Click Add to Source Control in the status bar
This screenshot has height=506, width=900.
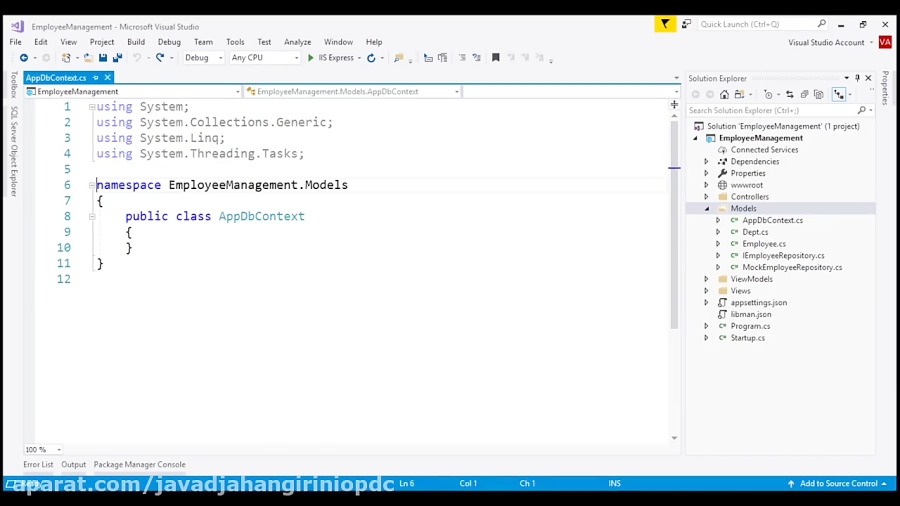pos(838,484)
